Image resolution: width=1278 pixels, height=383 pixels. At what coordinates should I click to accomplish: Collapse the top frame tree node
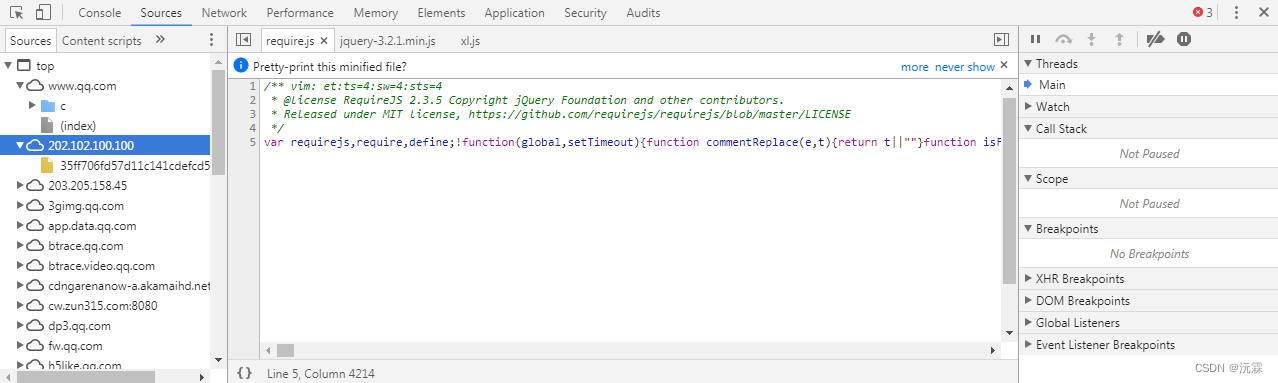pos(8,66)
